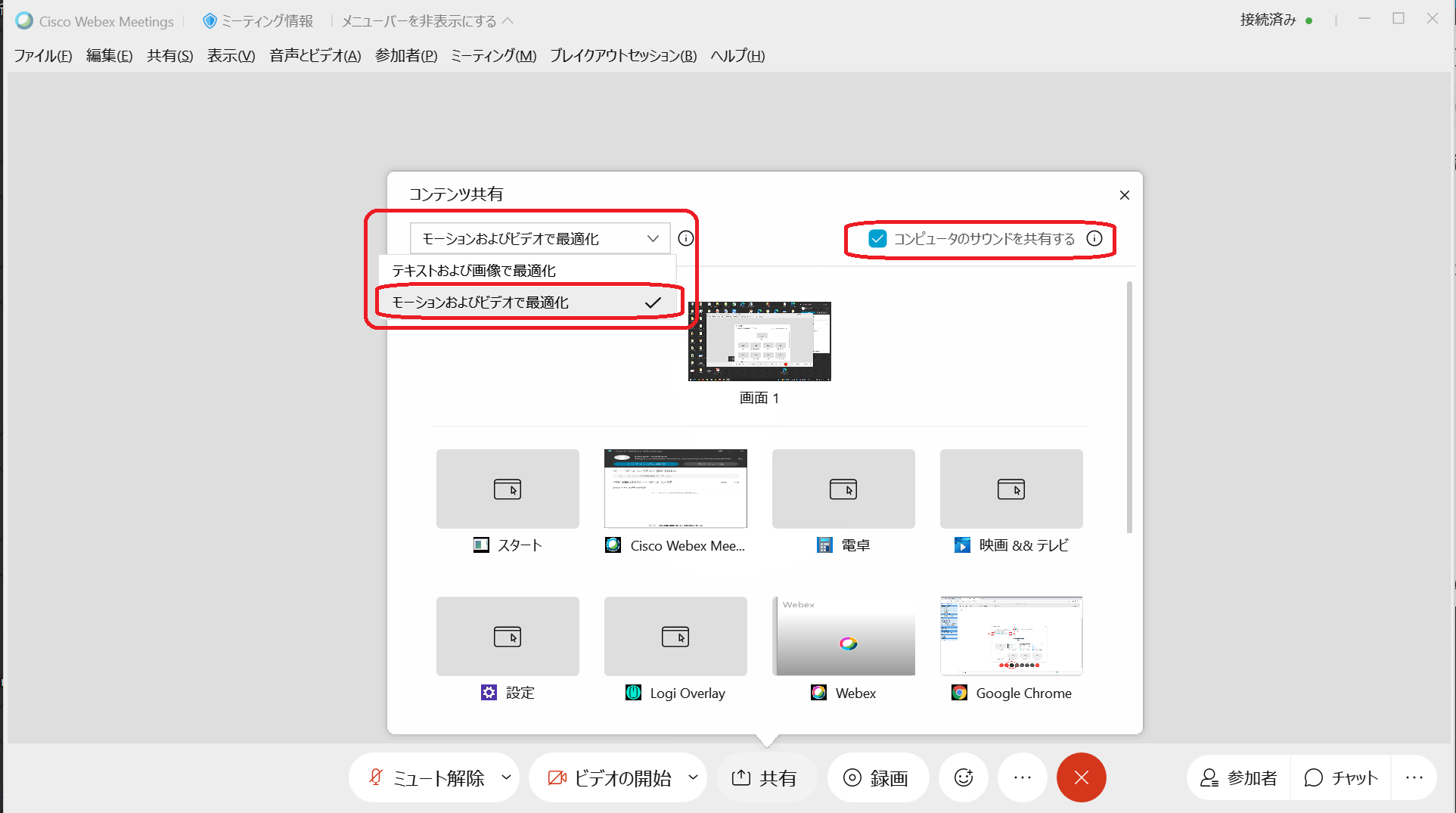Select checked モーションおよびビデオで最適化 list option
This screenshot has width=1456, height=813.
527,303
